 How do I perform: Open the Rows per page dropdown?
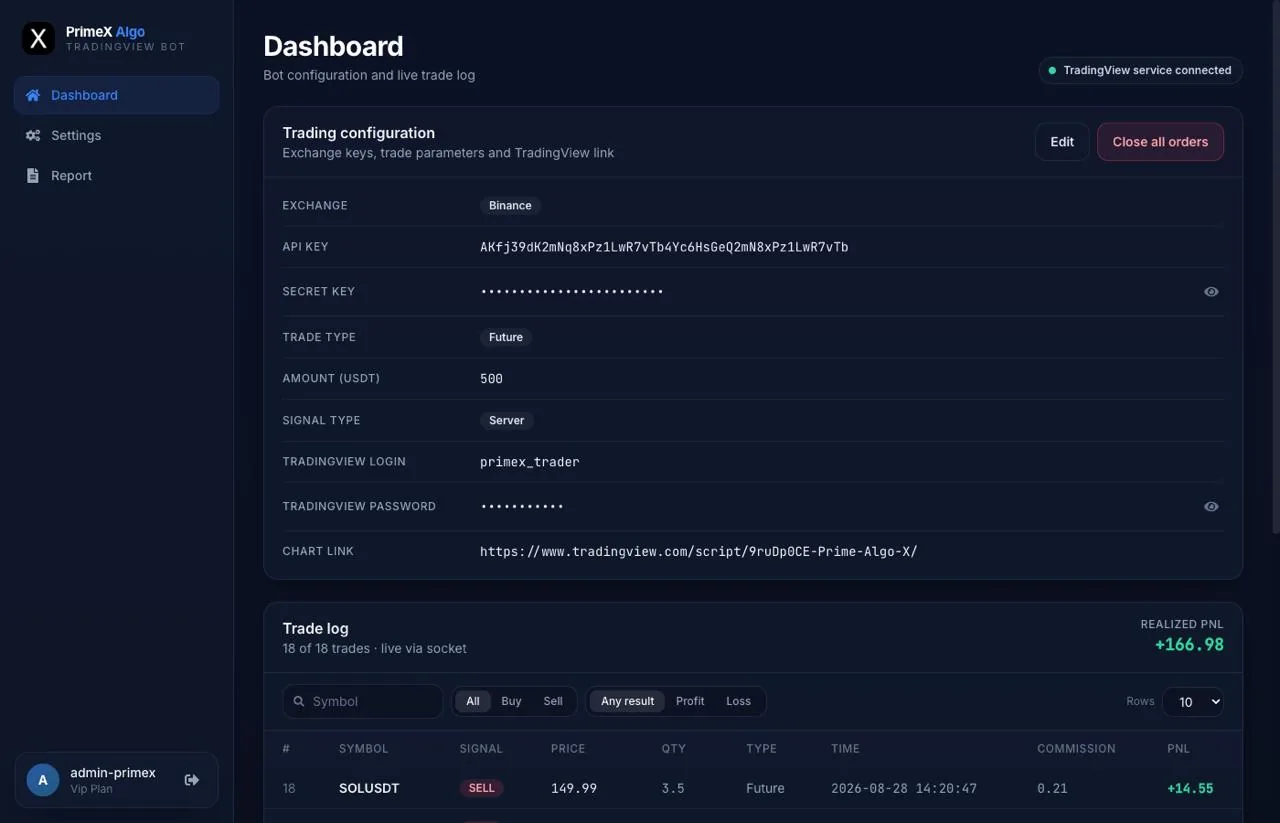1193,702
